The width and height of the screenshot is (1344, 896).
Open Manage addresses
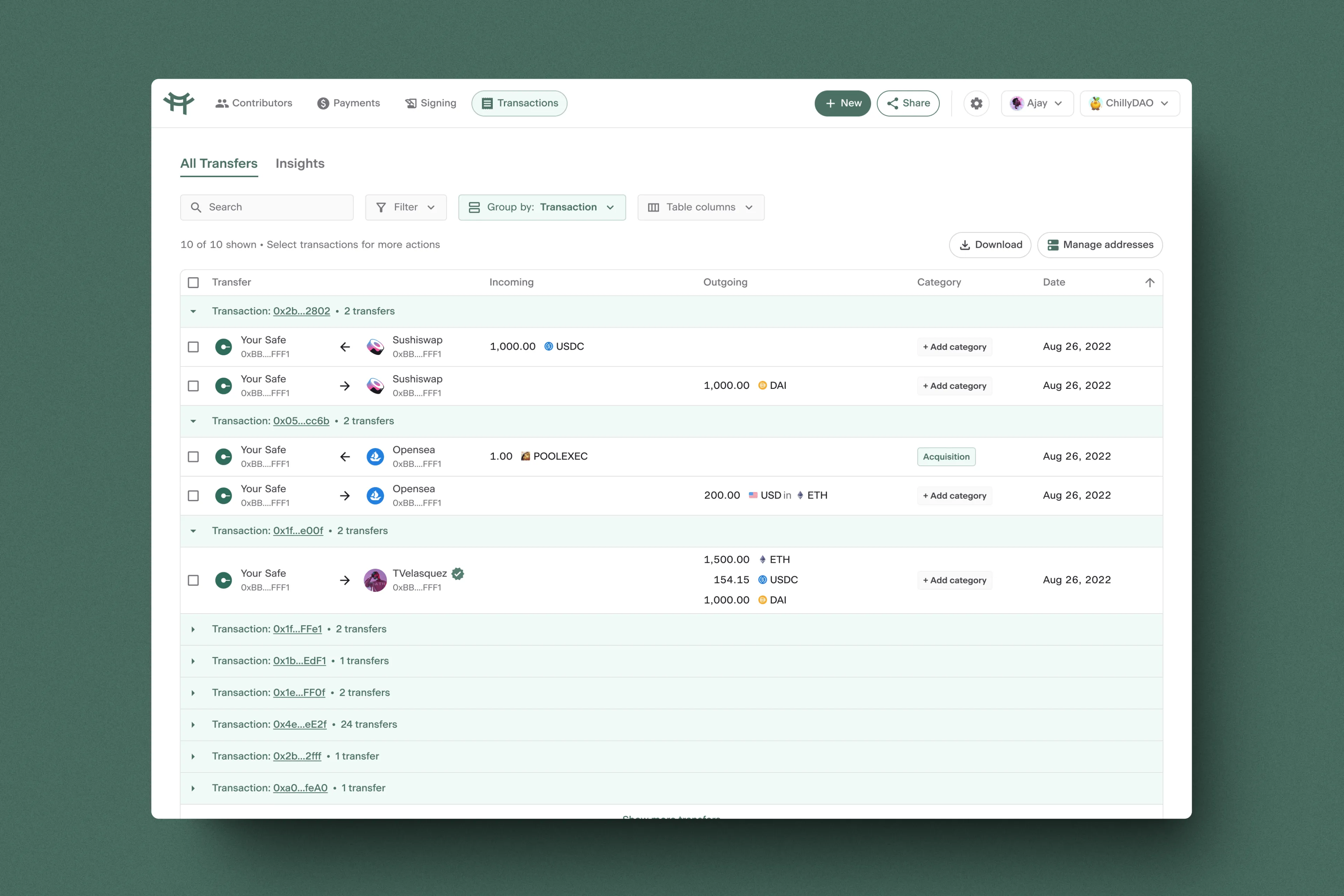(x=1099, y=245)
